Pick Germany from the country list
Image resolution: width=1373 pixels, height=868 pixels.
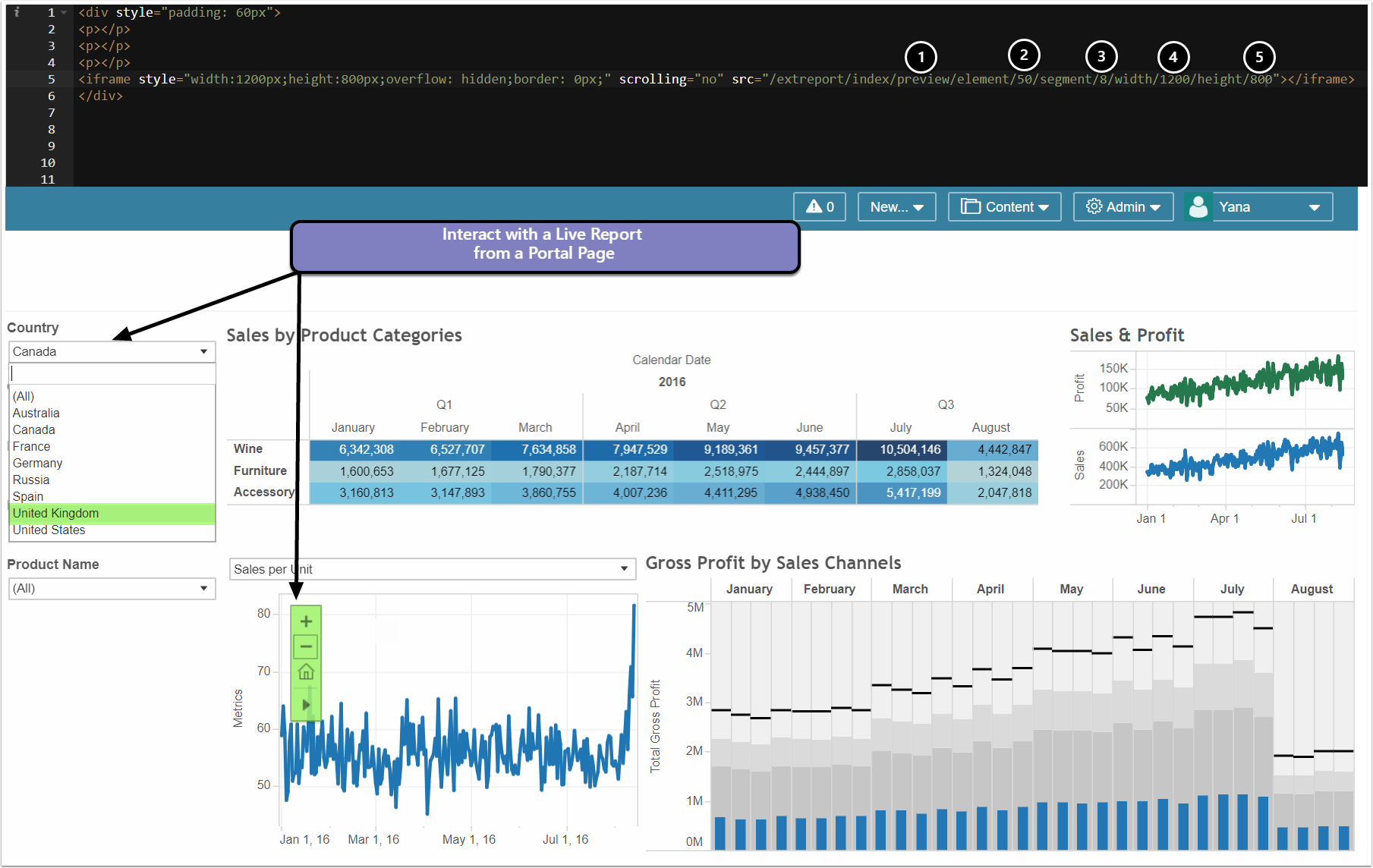pos(37,464)
